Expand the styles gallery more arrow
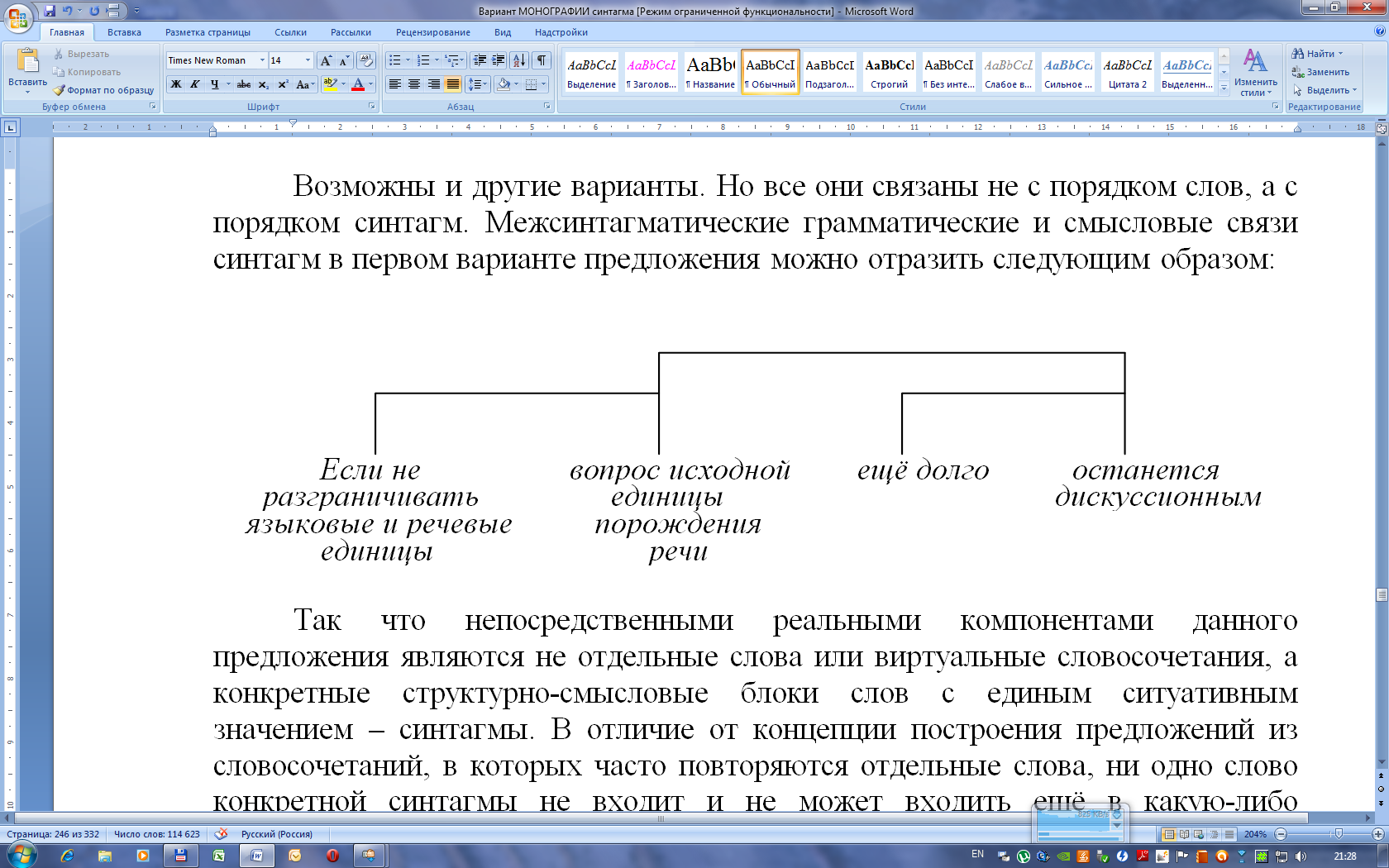Image resolution: width=1389 pixels, height=868 pixels. [1224, 88]
